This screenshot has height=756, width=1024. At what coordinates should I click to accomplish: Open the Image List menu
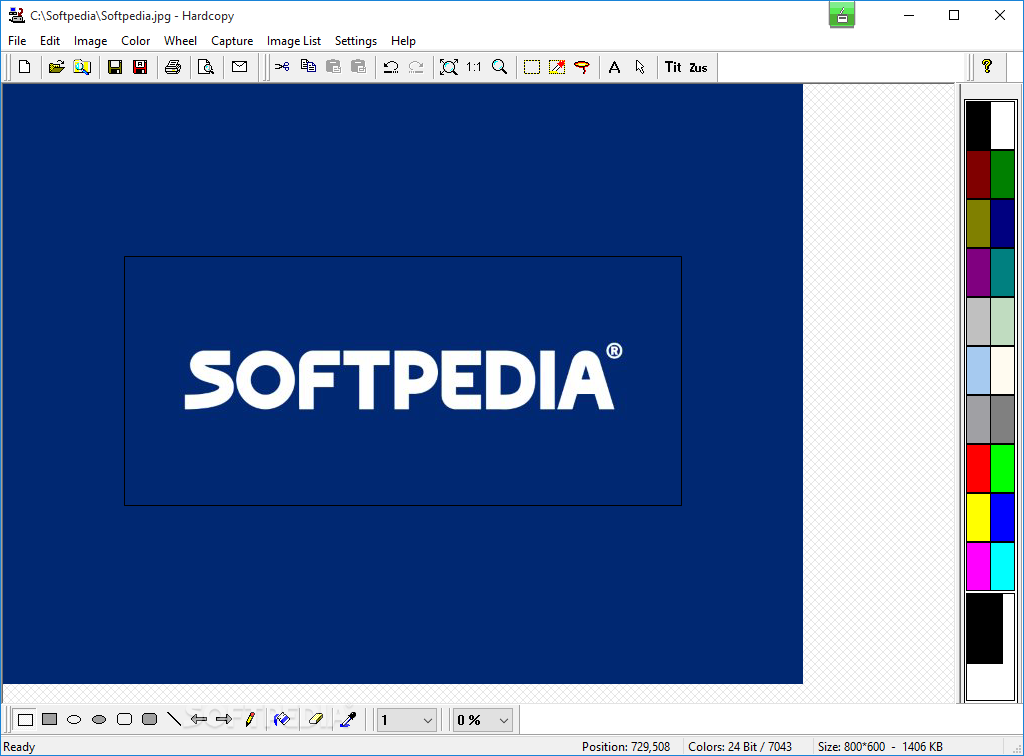[x=294, y=40]
